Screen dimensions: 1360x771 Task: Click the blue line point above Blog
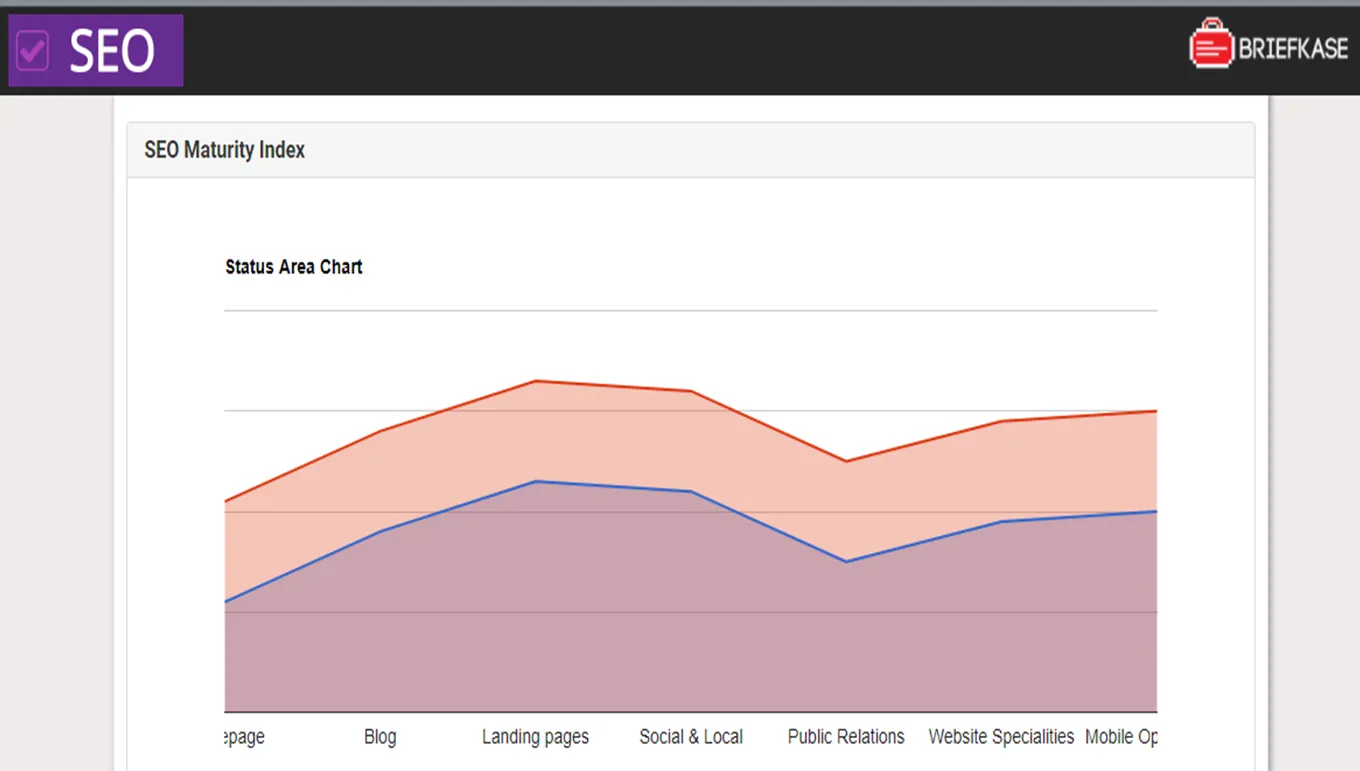[x=380, y=531]
